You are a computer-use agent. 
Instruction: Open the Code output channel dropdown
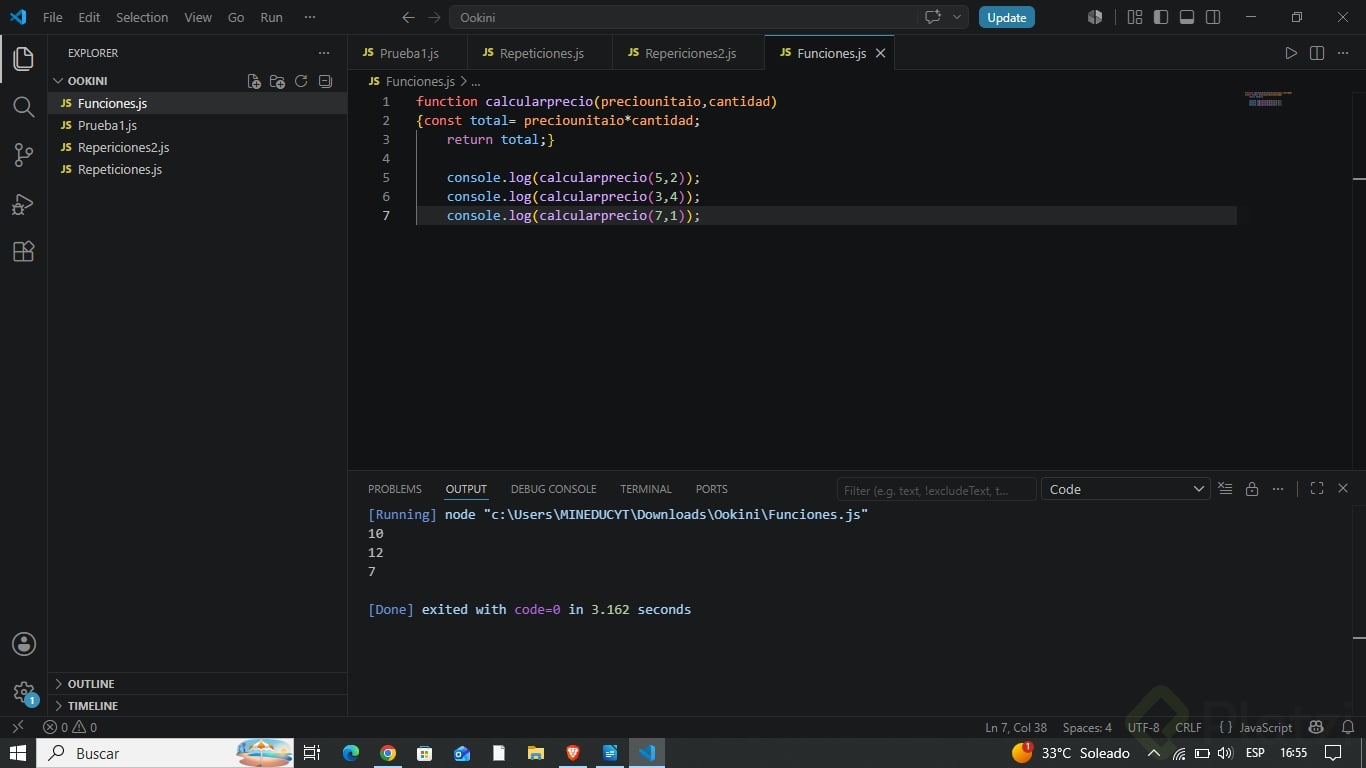click(1126, 489)
